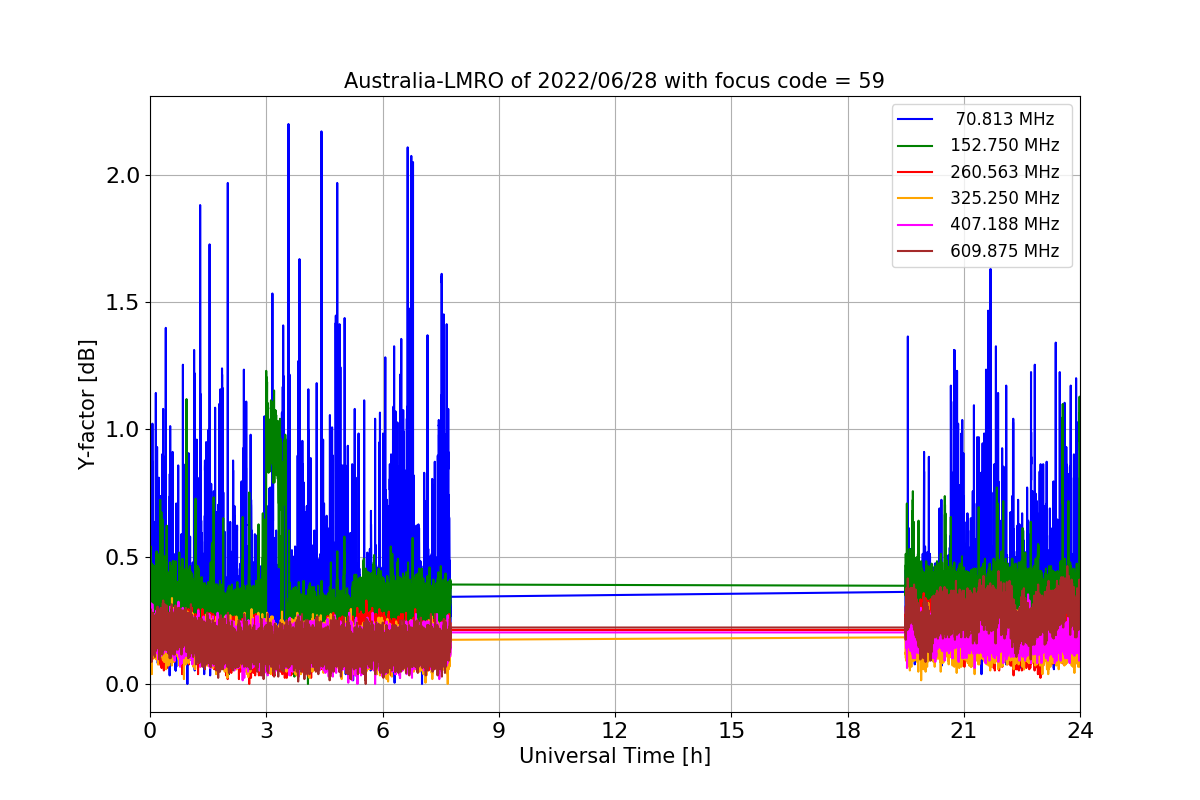Click the 70.813 MHz legend label

point(1004,119)
